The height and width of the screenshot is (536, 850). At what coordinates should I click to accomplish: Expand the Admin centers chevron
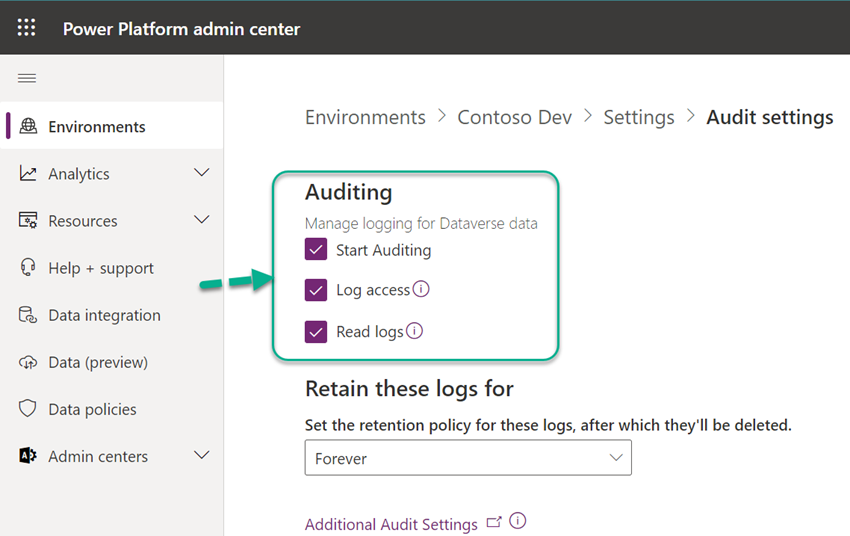pos(202,455)
